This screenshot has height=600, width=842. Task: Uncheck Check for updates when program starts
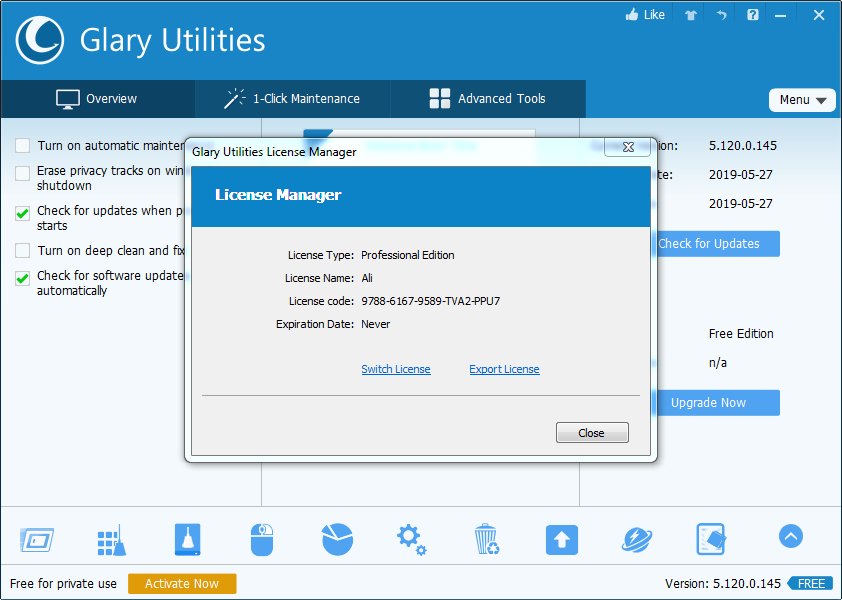coord(23,213)
